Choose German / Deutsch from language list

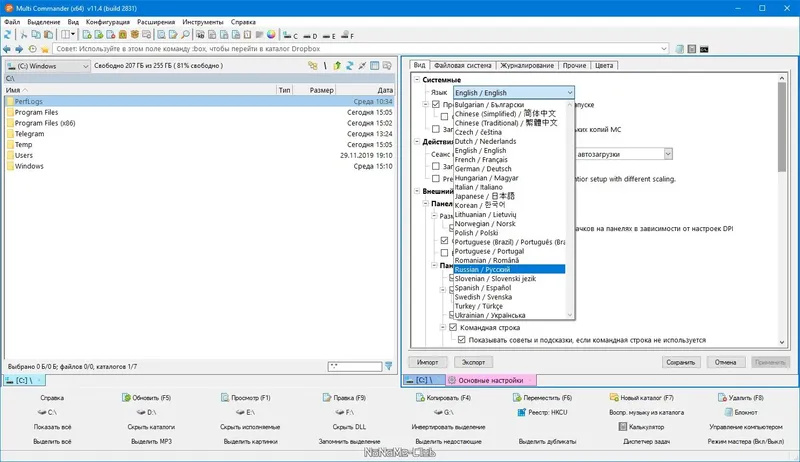(510, 169)
